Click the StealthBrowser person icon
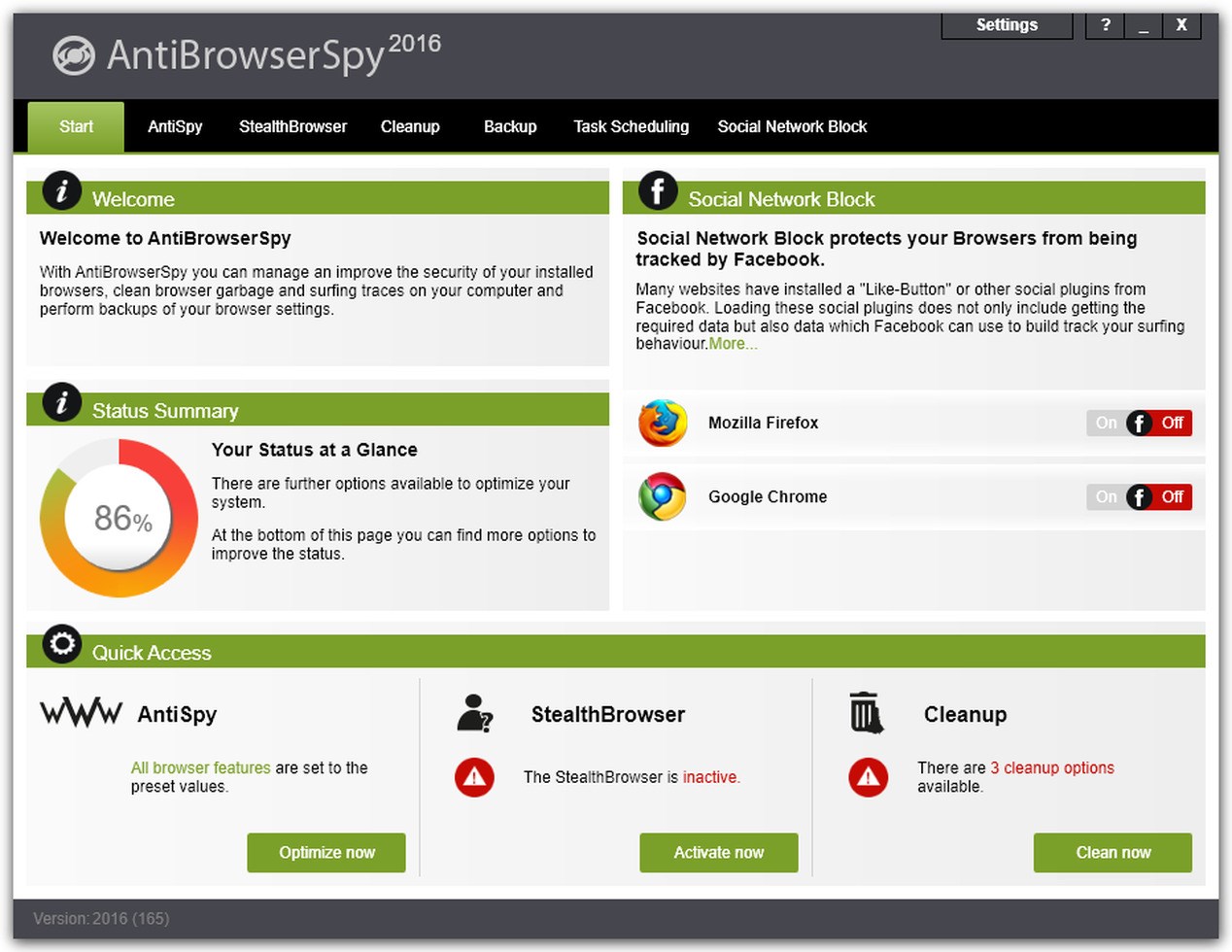1232x952 pixels. (x=474, y=713)
